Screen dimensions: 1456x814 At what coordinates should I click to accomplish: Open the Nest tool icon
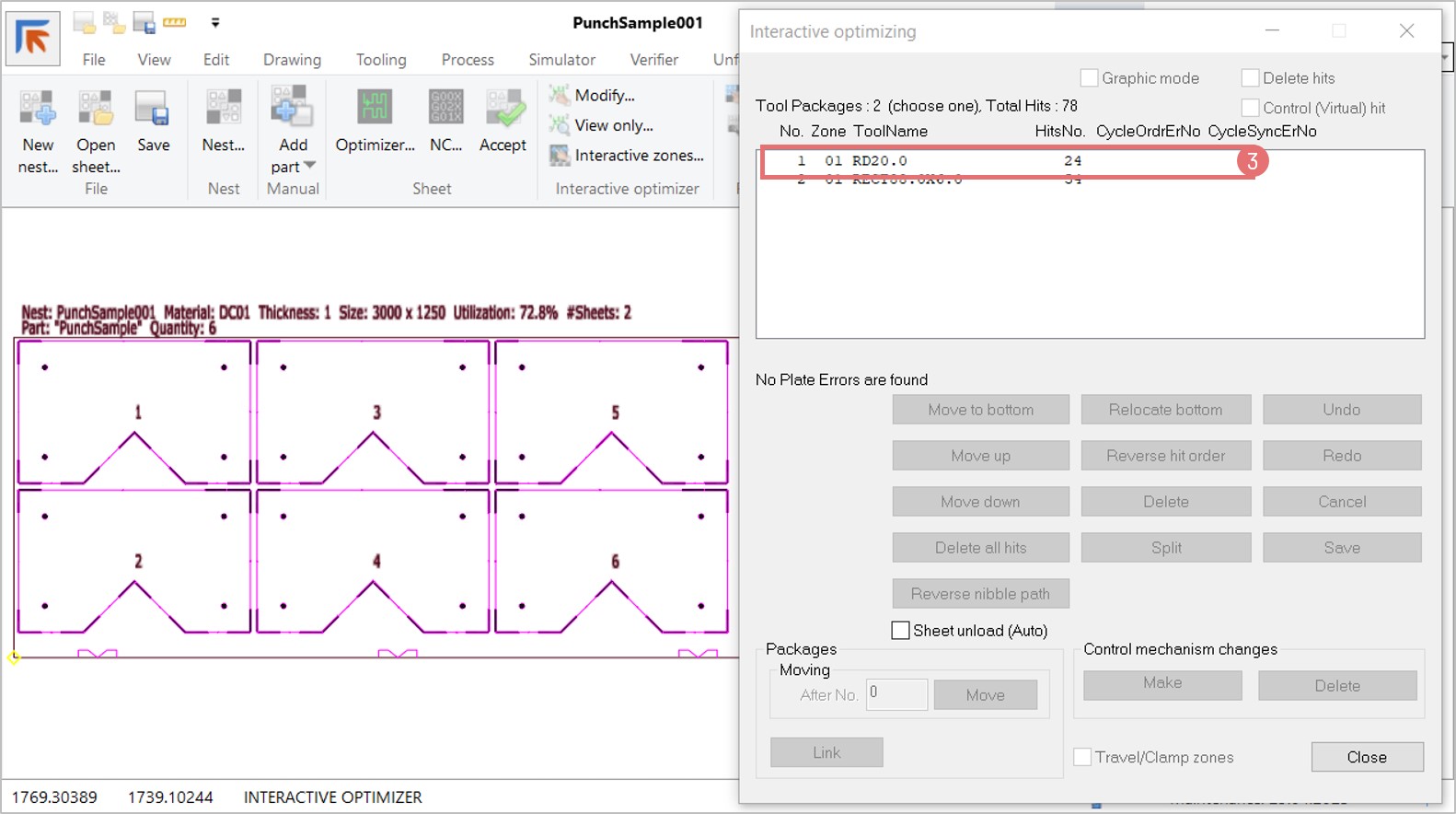(x=224, y=110)
